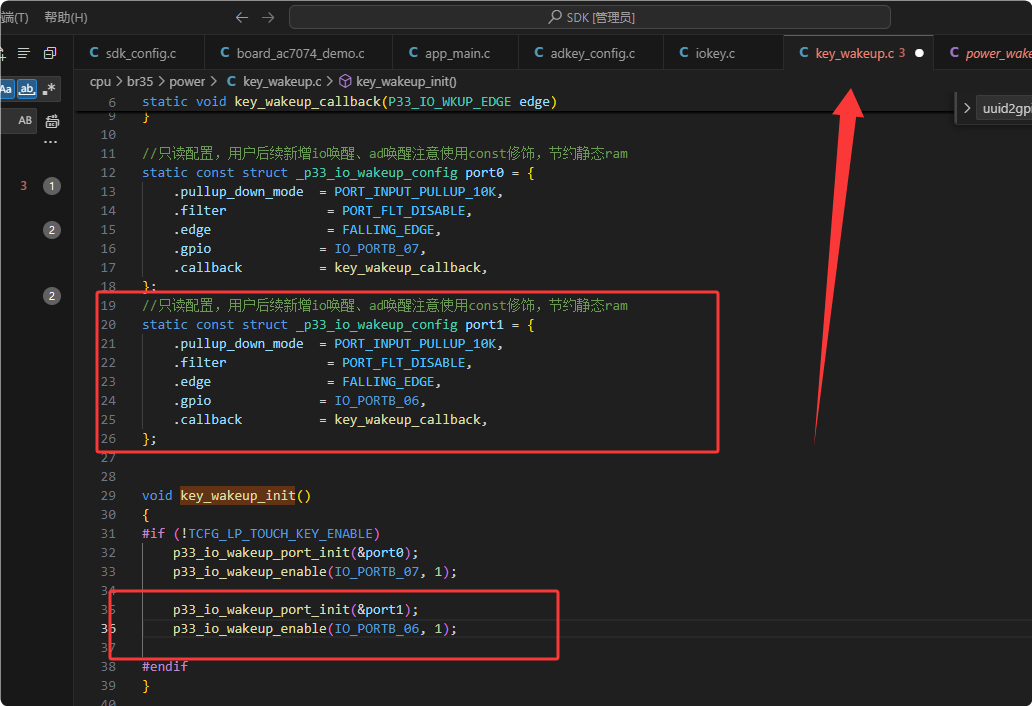Click #endif on line 38
This screenshot has width=1032, height=706.
click(165, 667)
